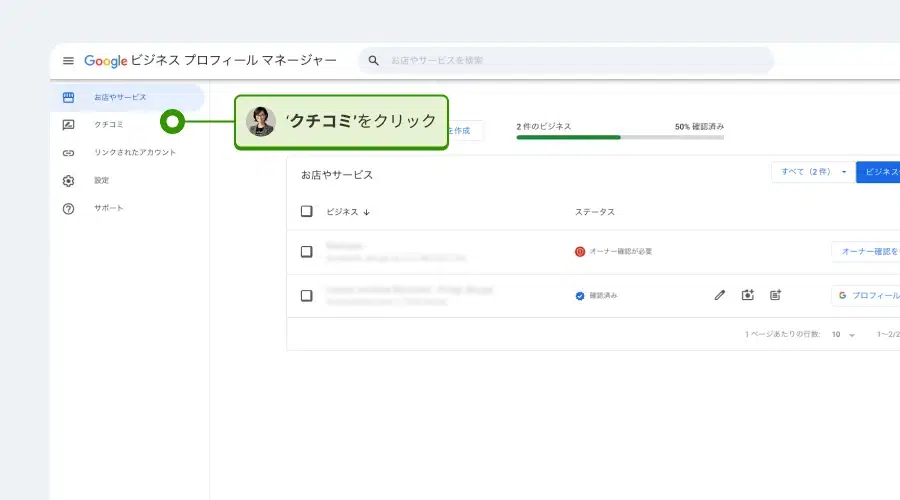The height and width of the screenshot is (500, 900).
Task: Click the Google logo
Action: tap(106, 61)
